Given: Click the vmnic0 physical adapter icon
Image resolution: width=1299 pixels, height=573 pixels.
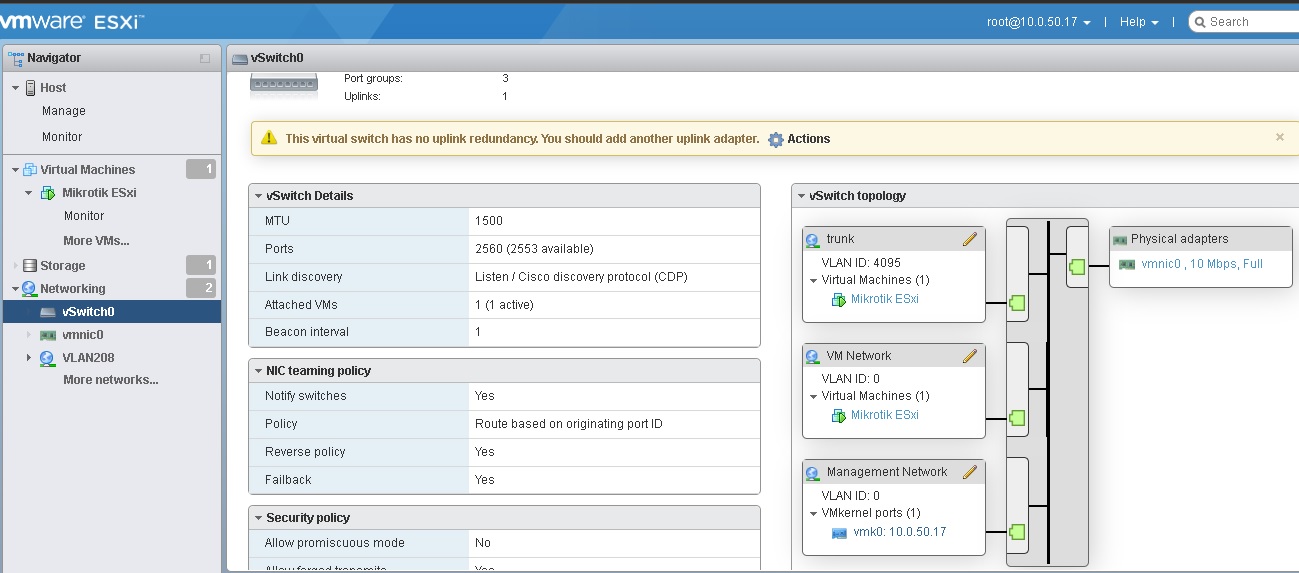Looking at the screenshot, I should coord(1127,264).
